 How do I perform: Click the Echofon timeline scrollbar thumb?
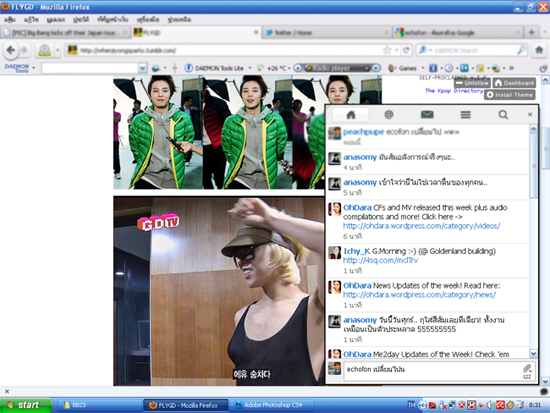[533, 165]
